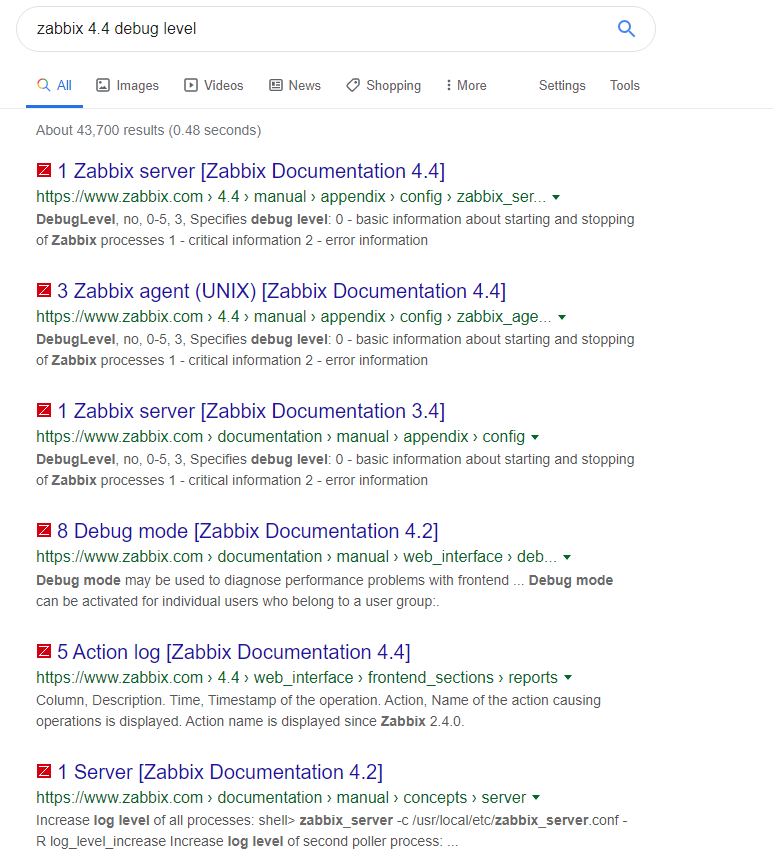Open '1 Server [Zabbix Documentation 4.2]' result
This screenshot has width=773, height=864.
(x=220, y=772)
